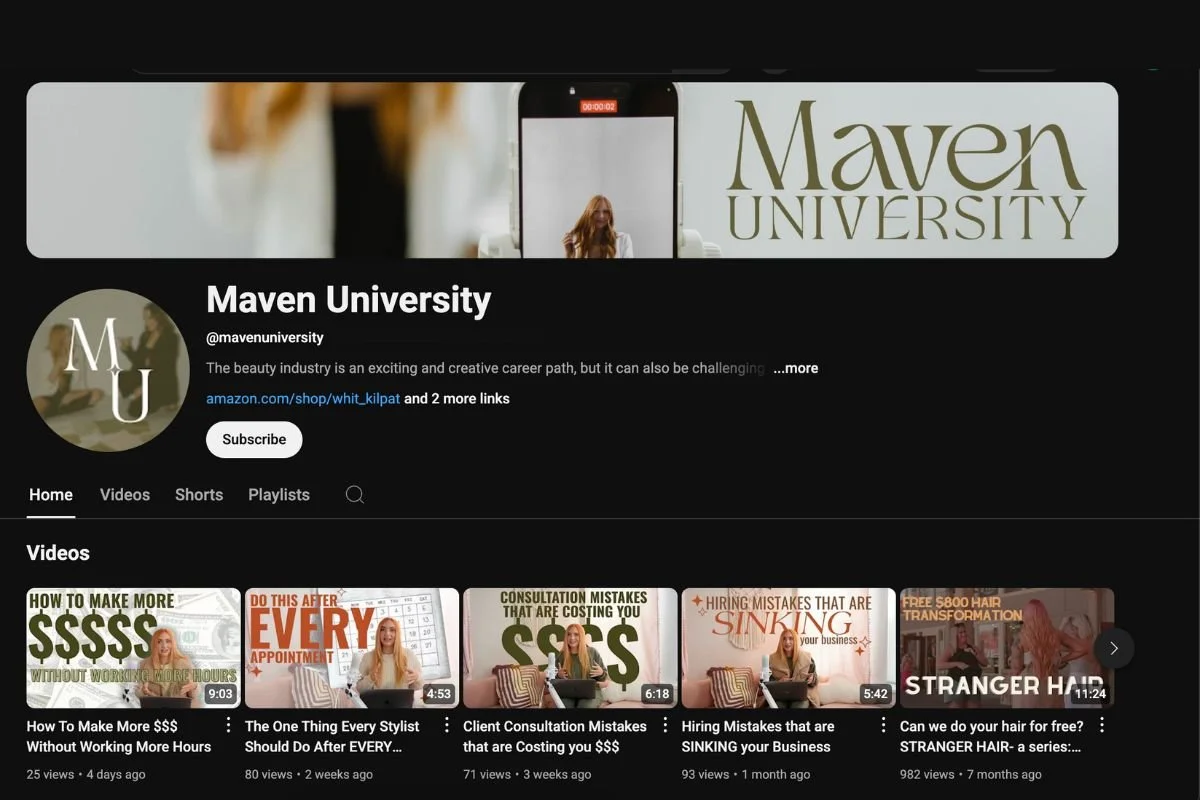Expand channel description with "...more"
Image resolution: width=1200 pixels, height=800 pixels.
click(x=796, y=368)
